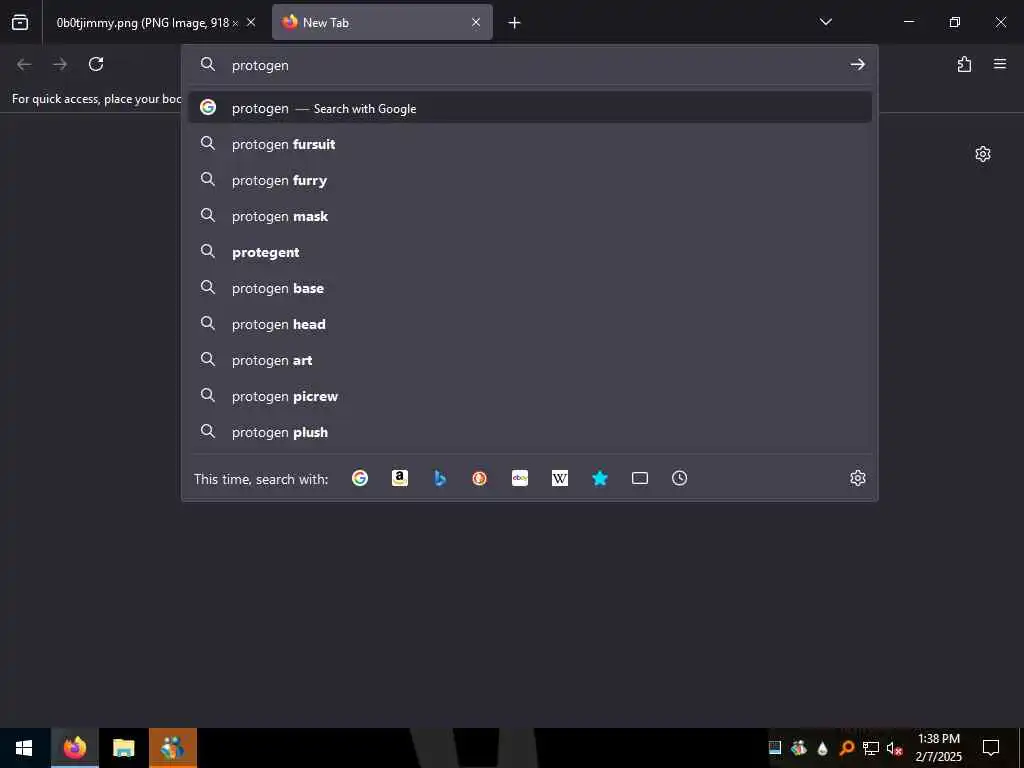1024x768 pixels.
Task: Click the muted volume tray icon
Action: pyautogui.click(x=895, y=748)
